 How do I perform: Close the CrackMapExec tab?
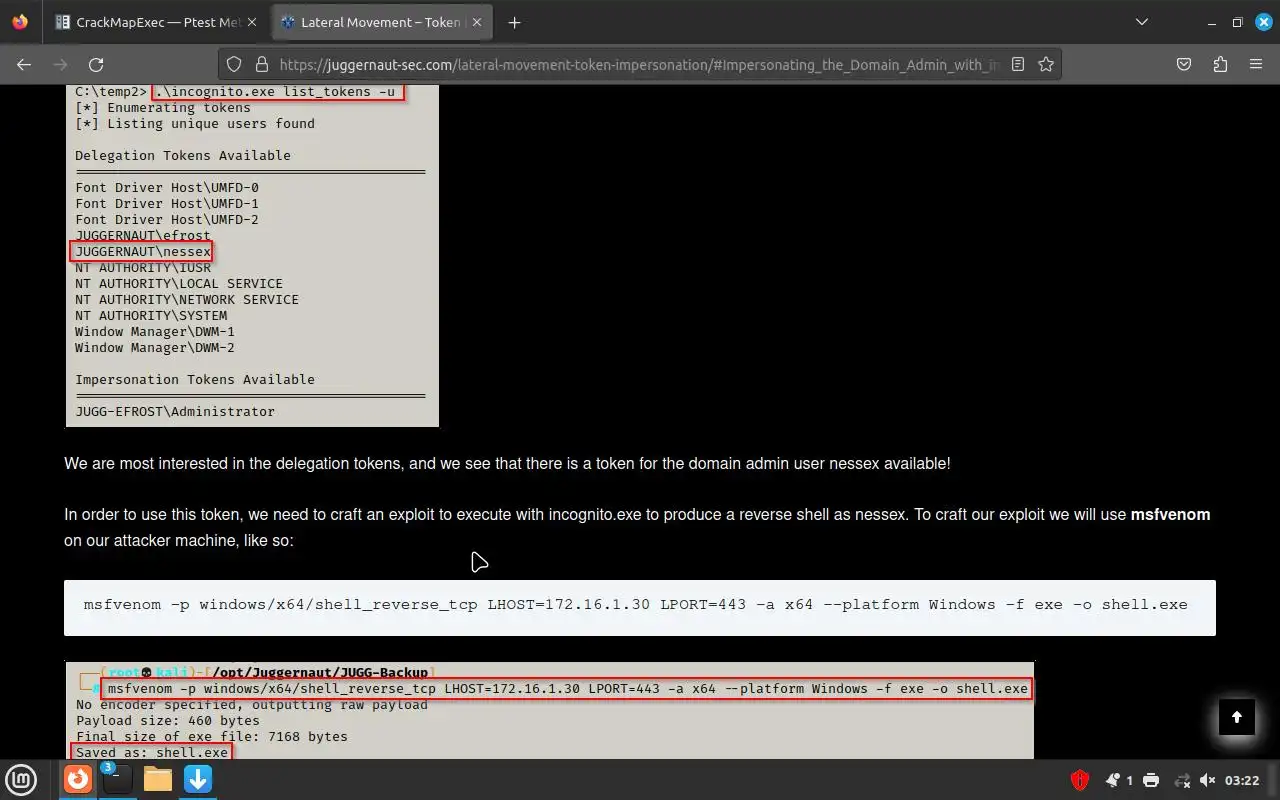pos(250,22)
